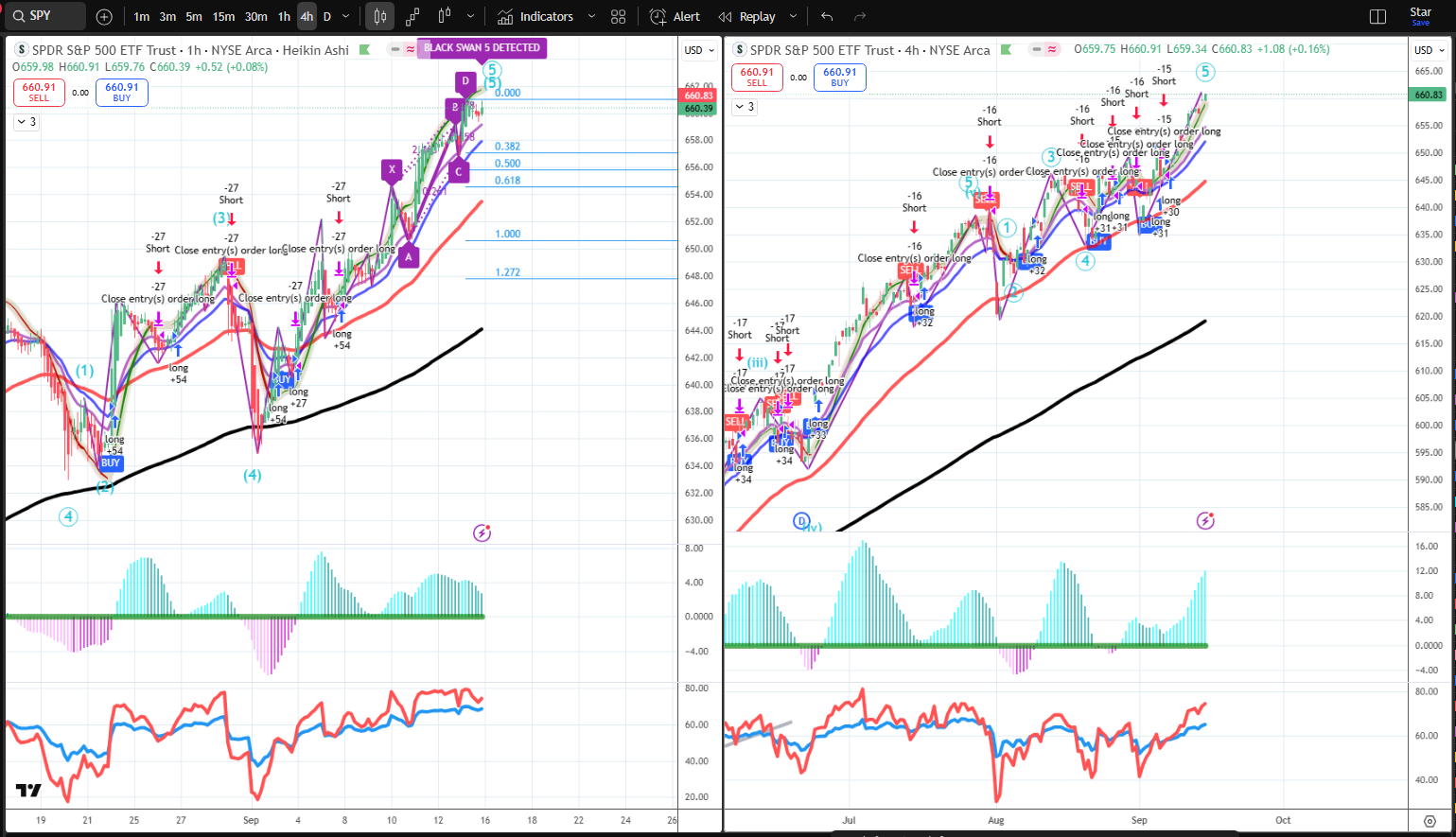Click the purple A pattern marker on 1h chart

pos(409,256)
